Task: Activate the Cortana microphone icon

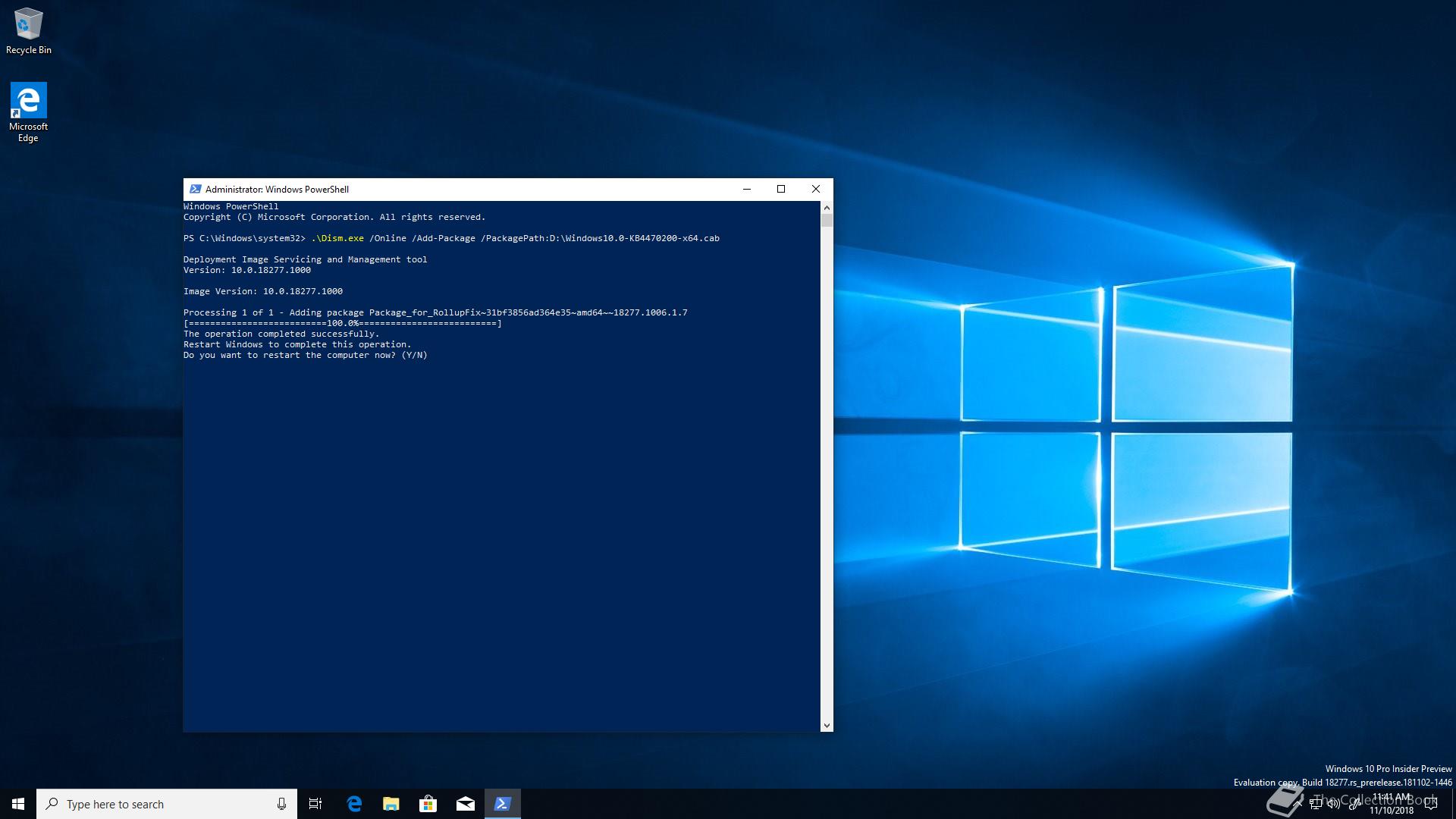Action: 281,804
